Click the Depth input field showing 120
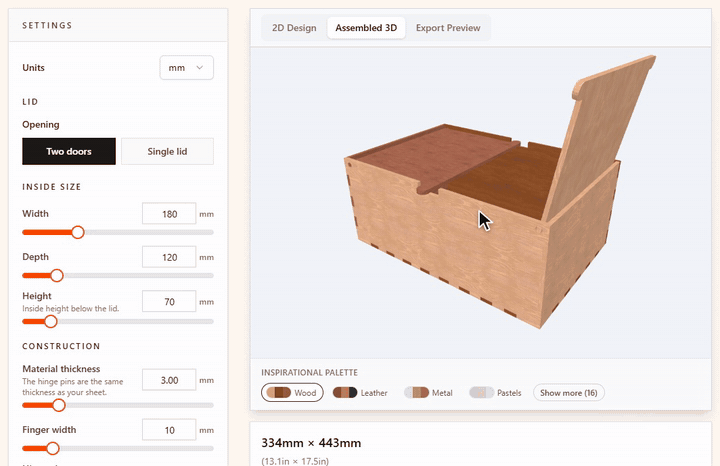Viewport: 720px width, 466px height. (169, 257)
